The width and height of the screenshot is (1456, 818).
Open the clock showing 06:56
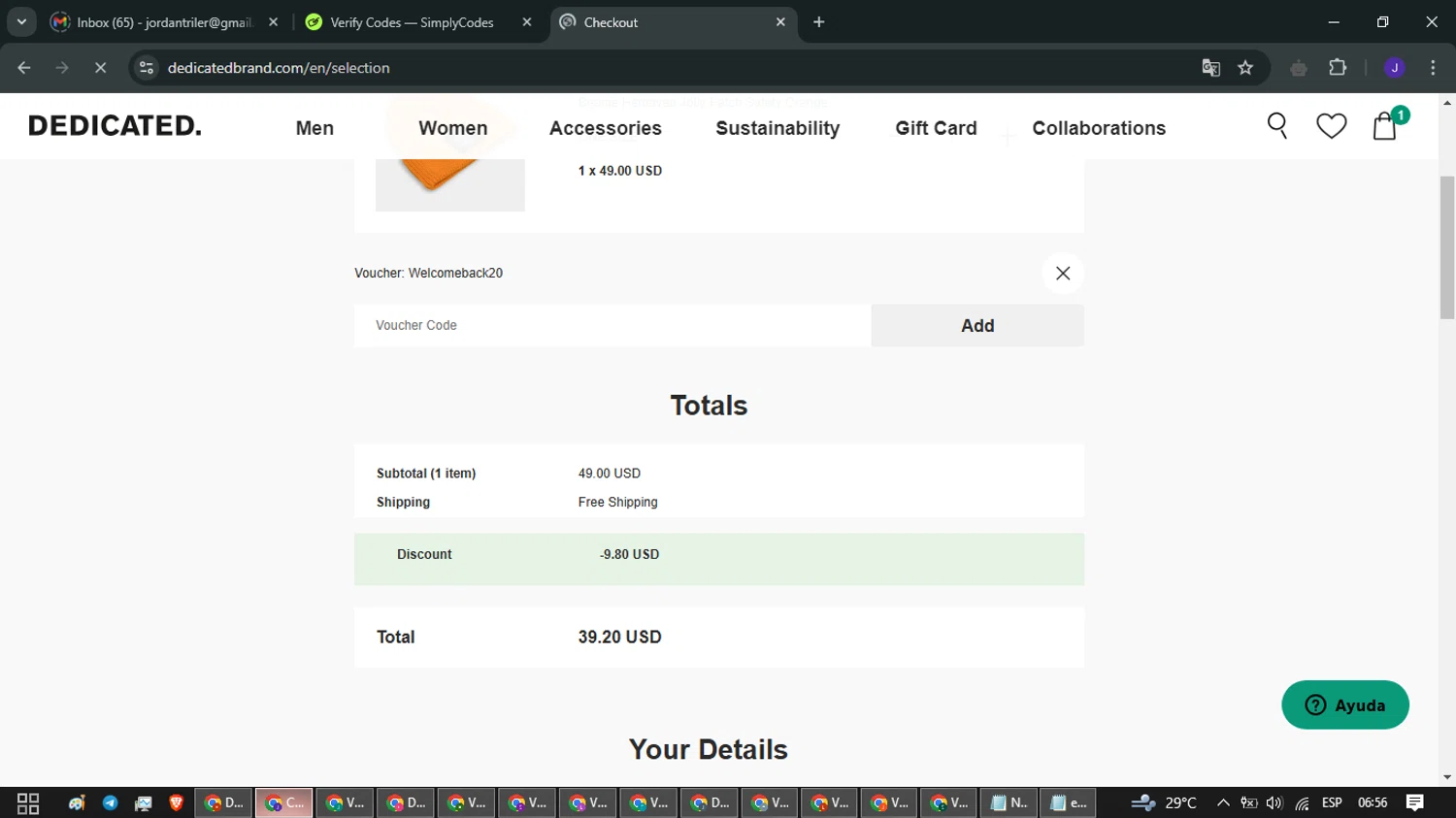(x=1373, y=803)
